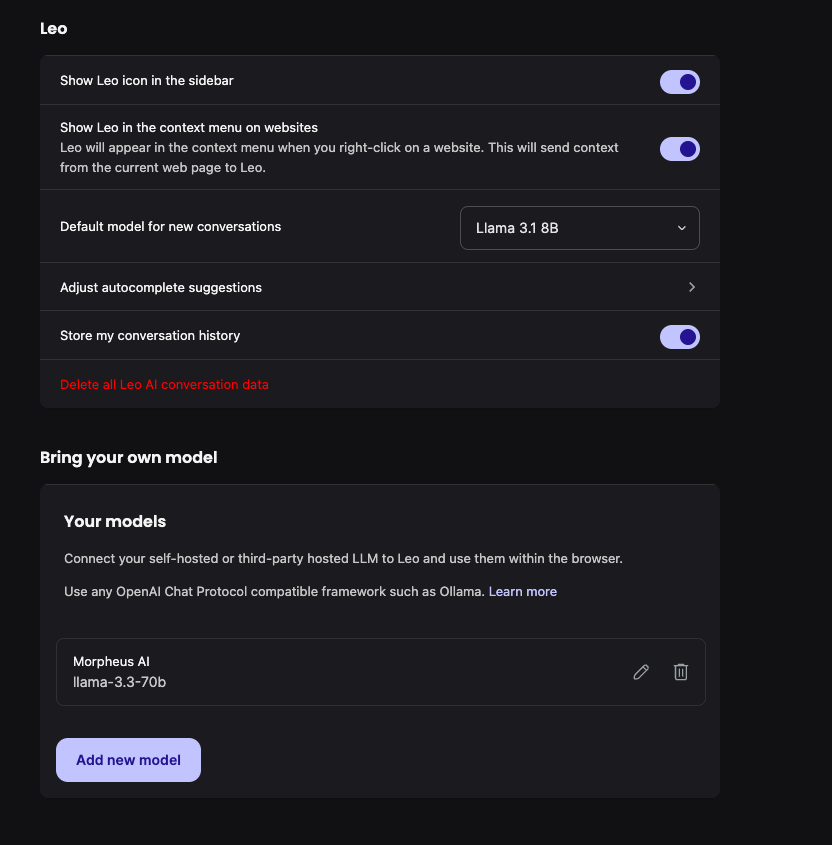Click Delete all Leo AI conversation data

point(164,384)
